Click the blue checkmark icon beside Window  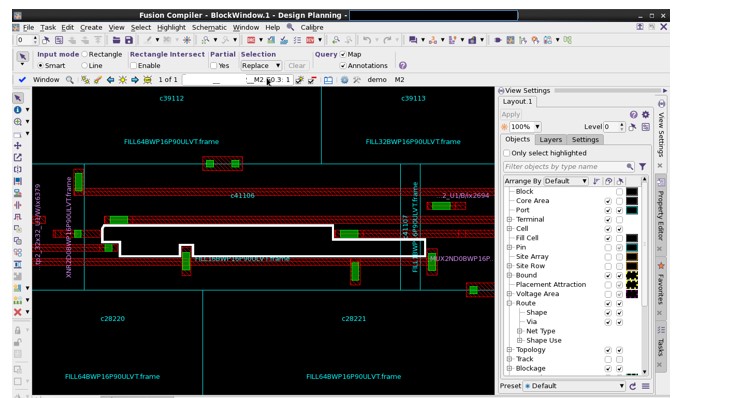[22, 80]
